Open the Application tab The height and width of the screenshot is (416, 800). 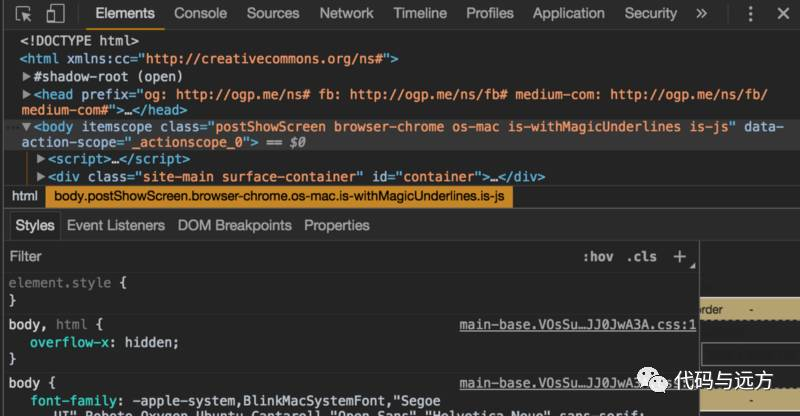[x=569, y=13]
